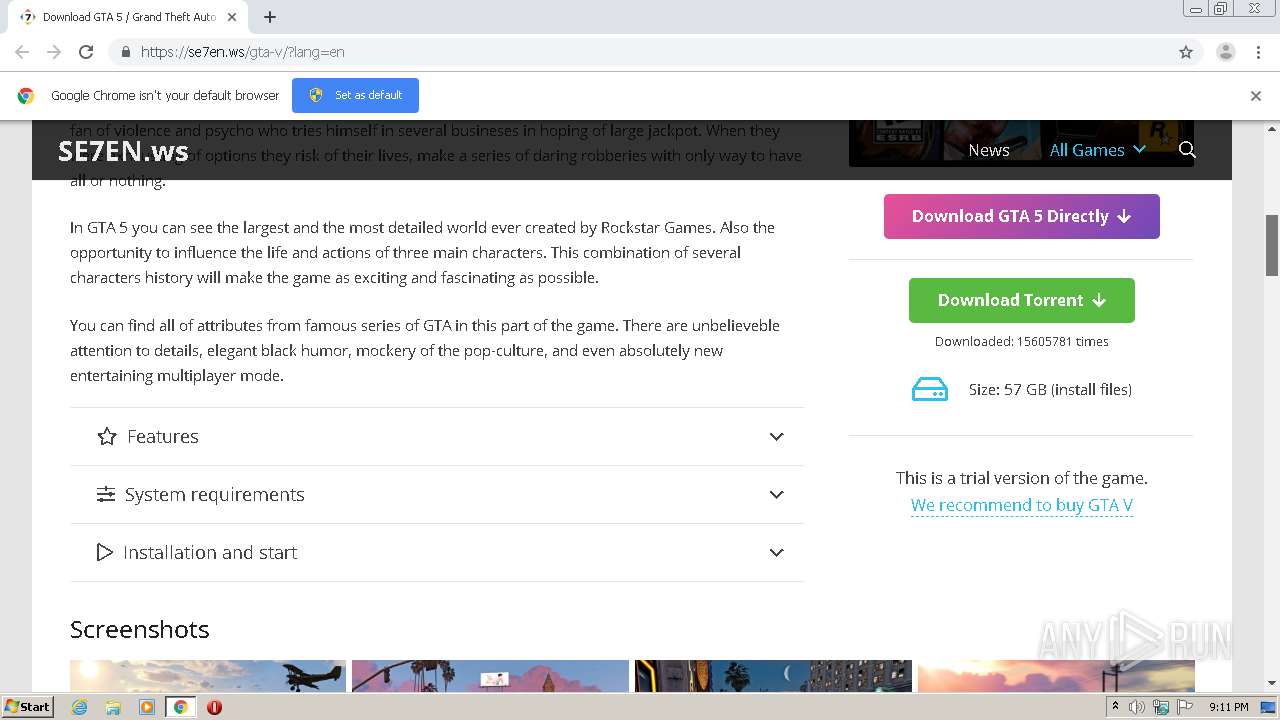Expand the System requirements chevron

click(x=776, y=495)
